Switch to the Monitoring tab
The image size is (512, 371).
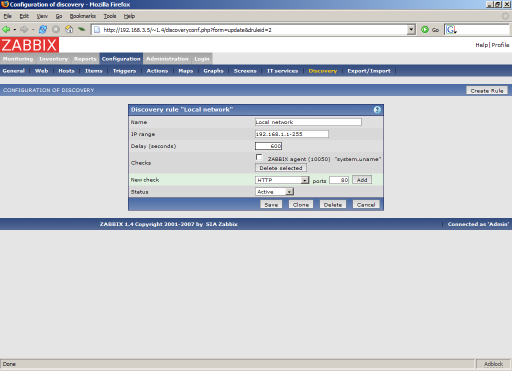[18, 59]
